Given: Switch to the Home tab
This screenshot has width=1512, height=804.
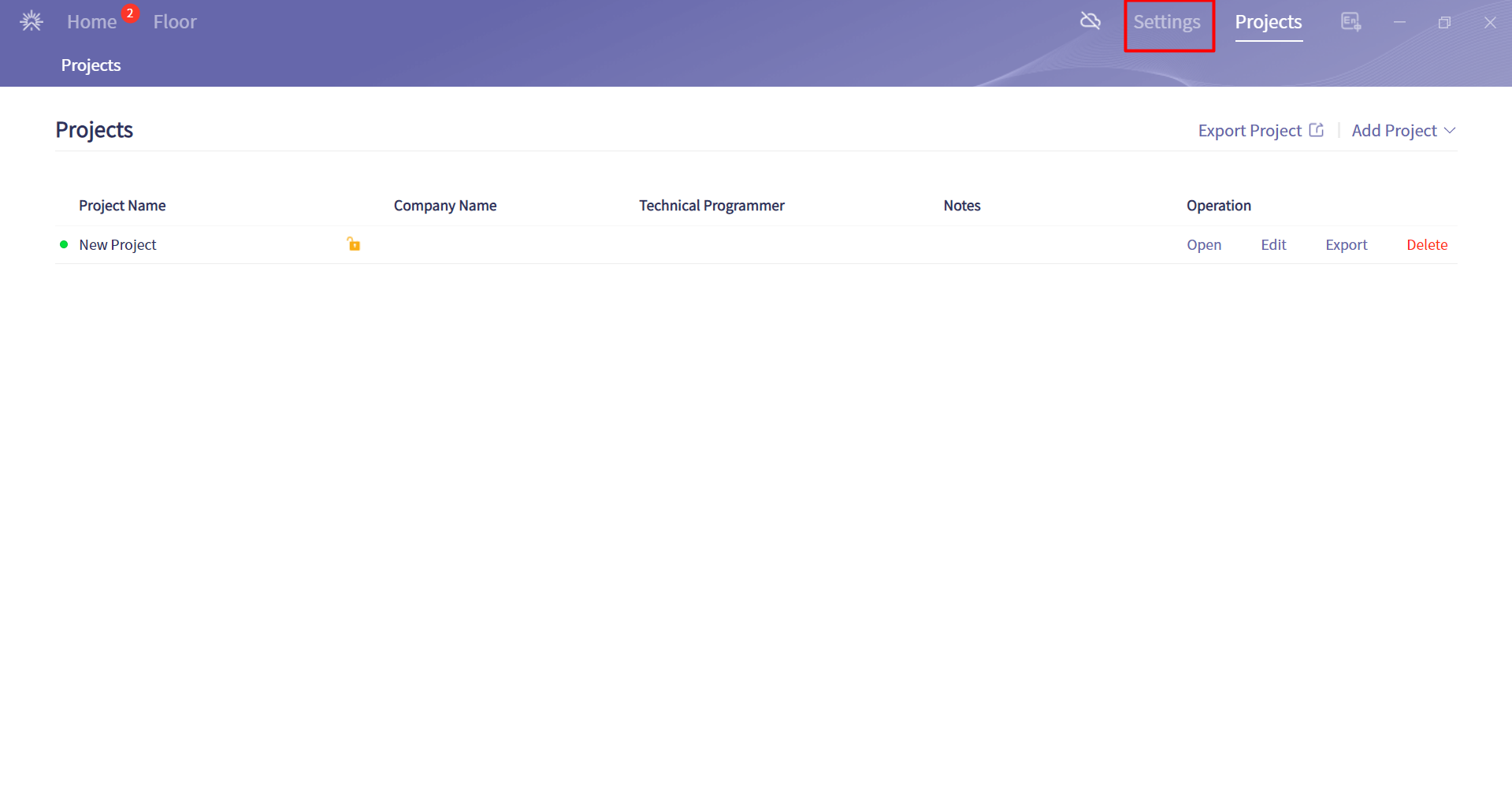Looking at the screenshot, I should [x=91, y=22].
